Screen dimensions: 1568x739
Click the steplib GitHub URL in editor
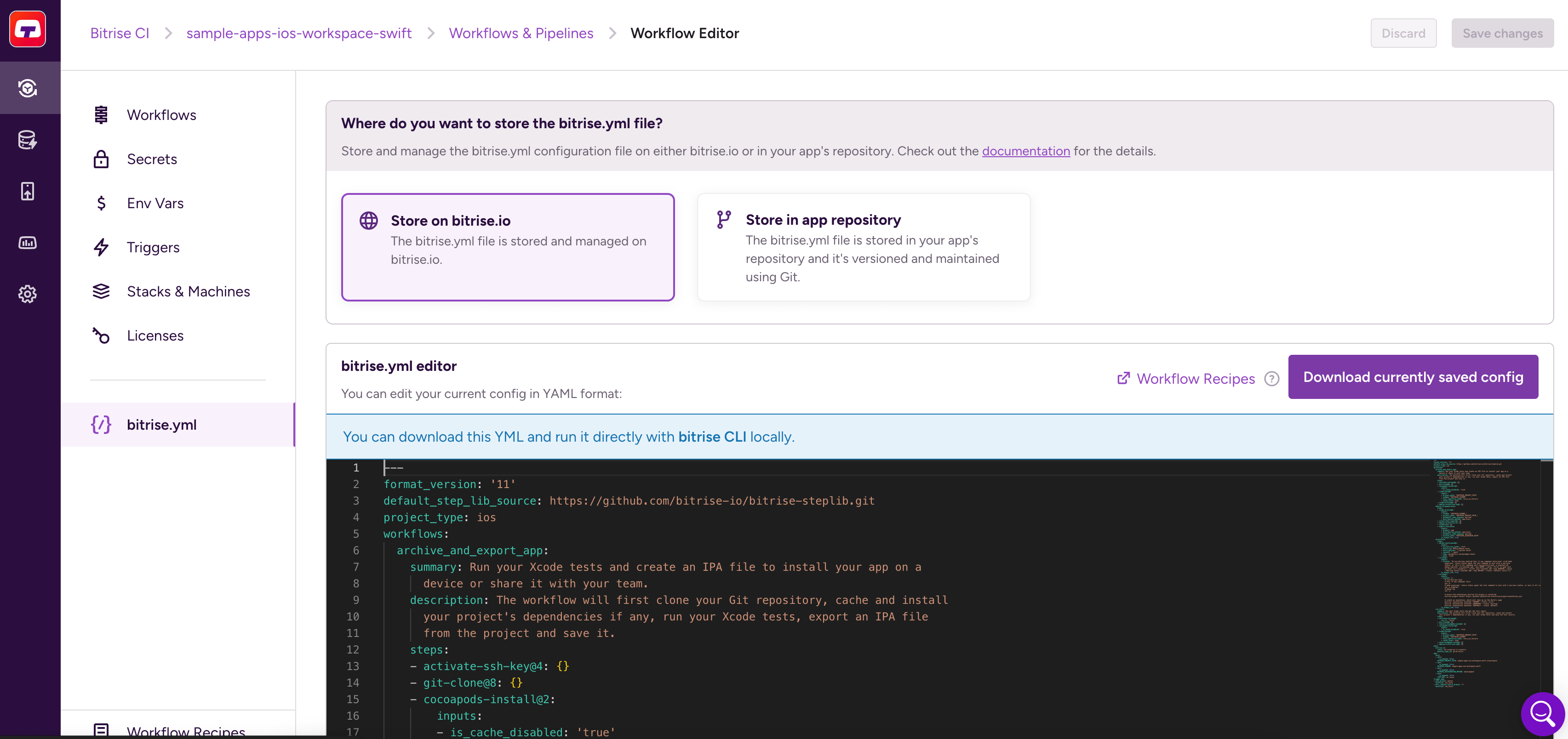pos(711,500)
